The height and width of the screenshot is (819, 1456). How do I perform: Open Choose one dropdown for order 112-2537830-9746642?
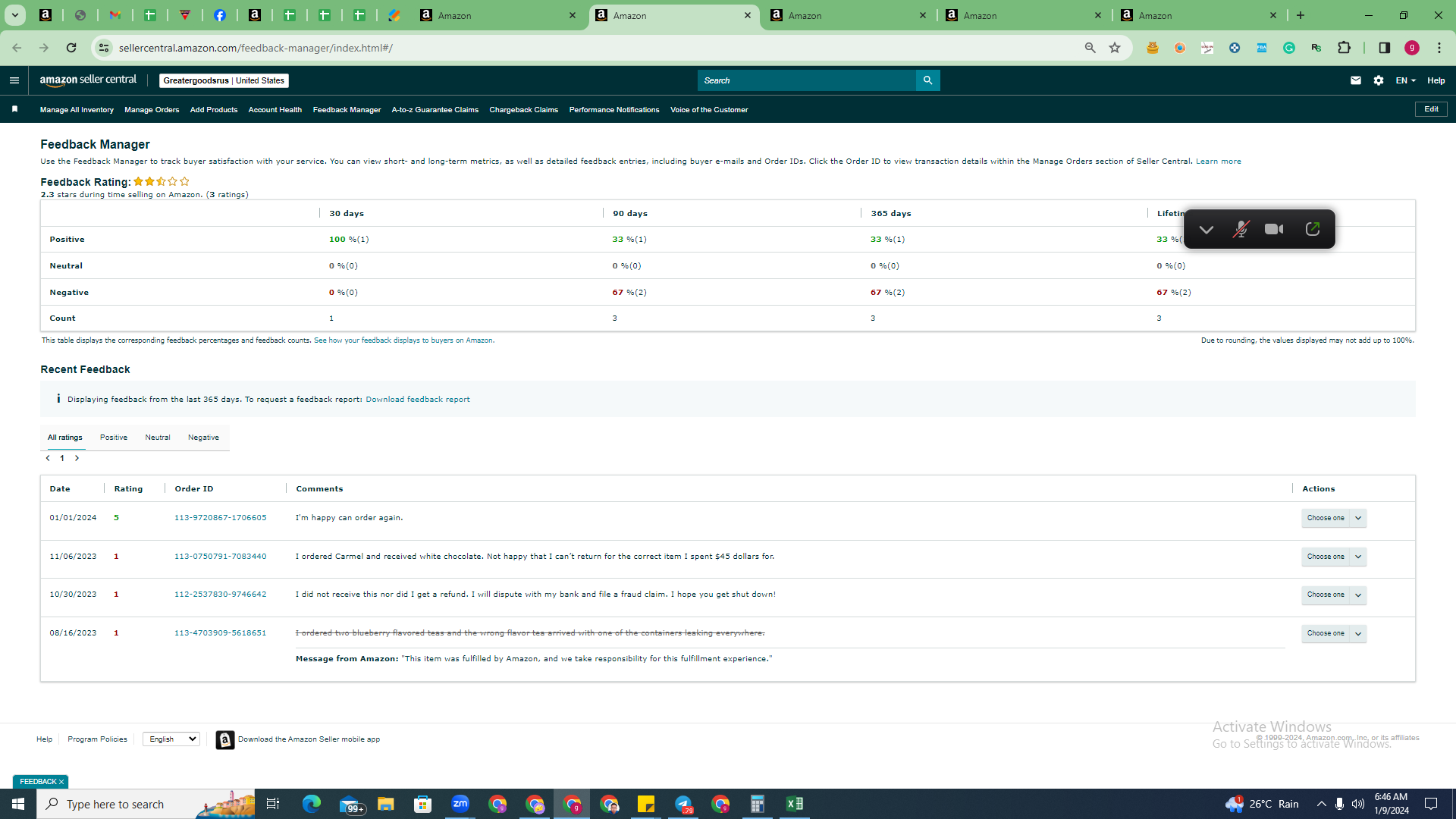[1334, 595]
